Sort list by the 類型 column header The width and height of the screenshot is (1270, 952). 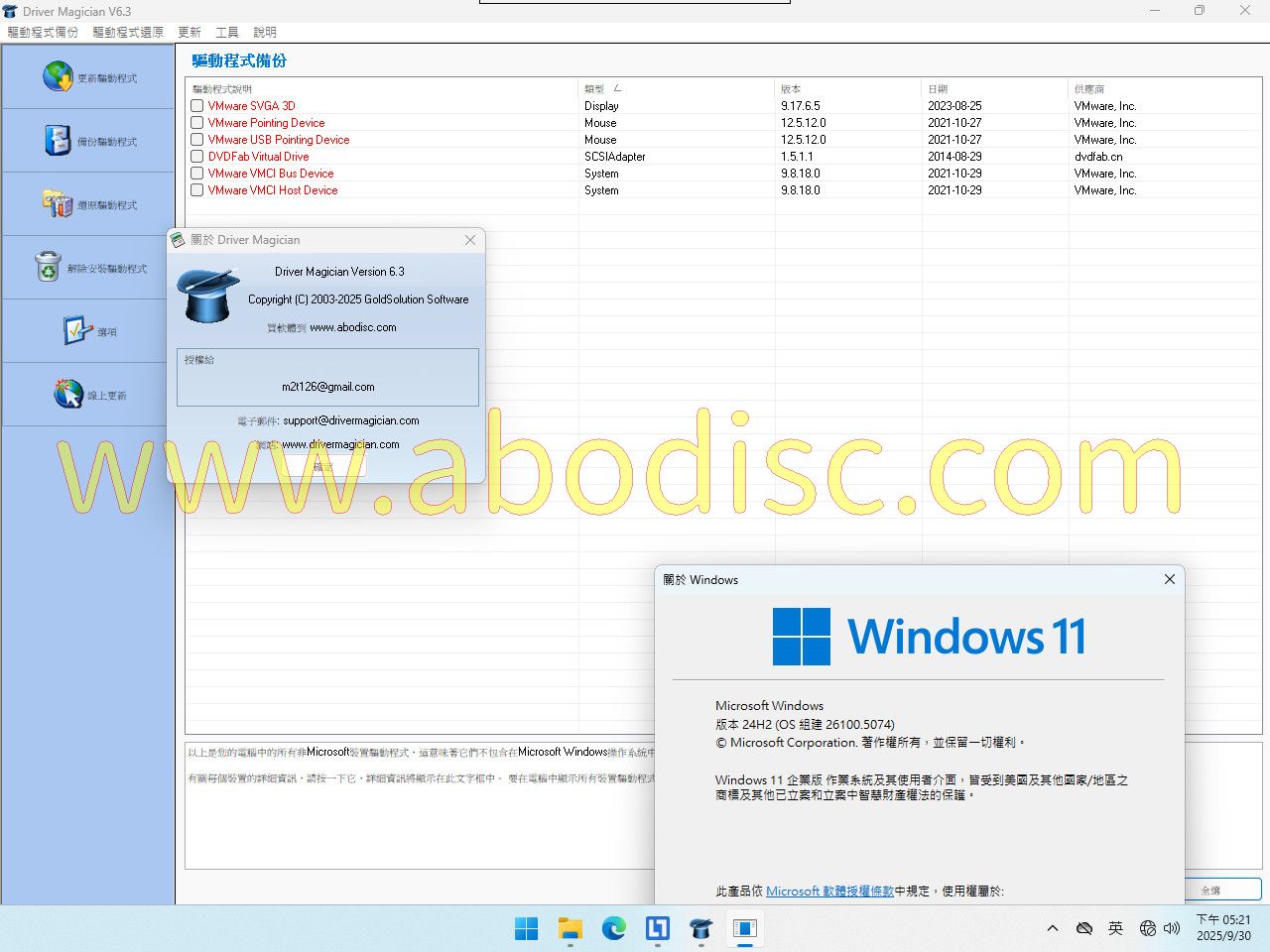pyautogui.click(x=595, y=89)
